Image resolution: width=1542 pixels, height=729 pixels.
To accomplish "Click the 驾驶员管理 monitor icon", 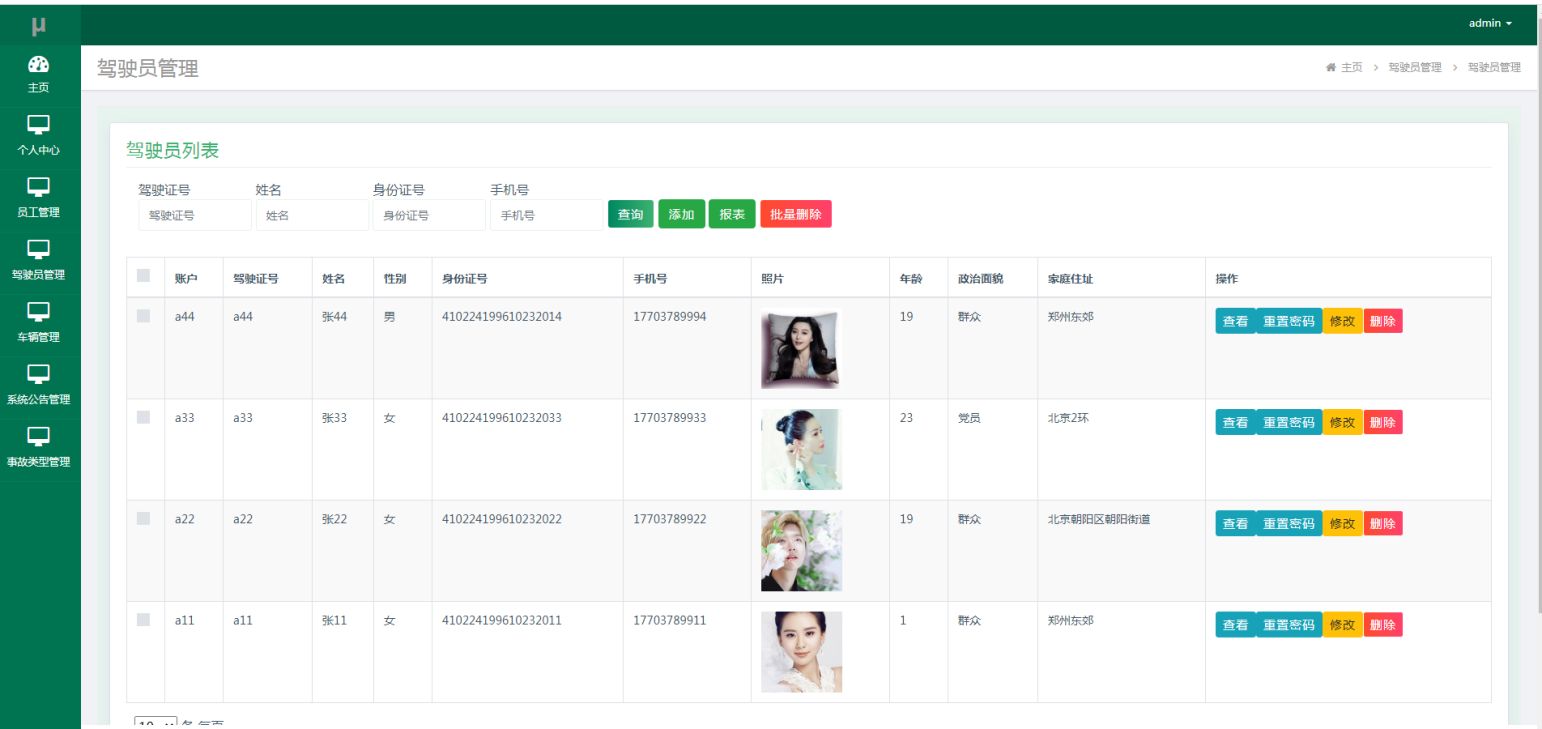I will [39, 249].
